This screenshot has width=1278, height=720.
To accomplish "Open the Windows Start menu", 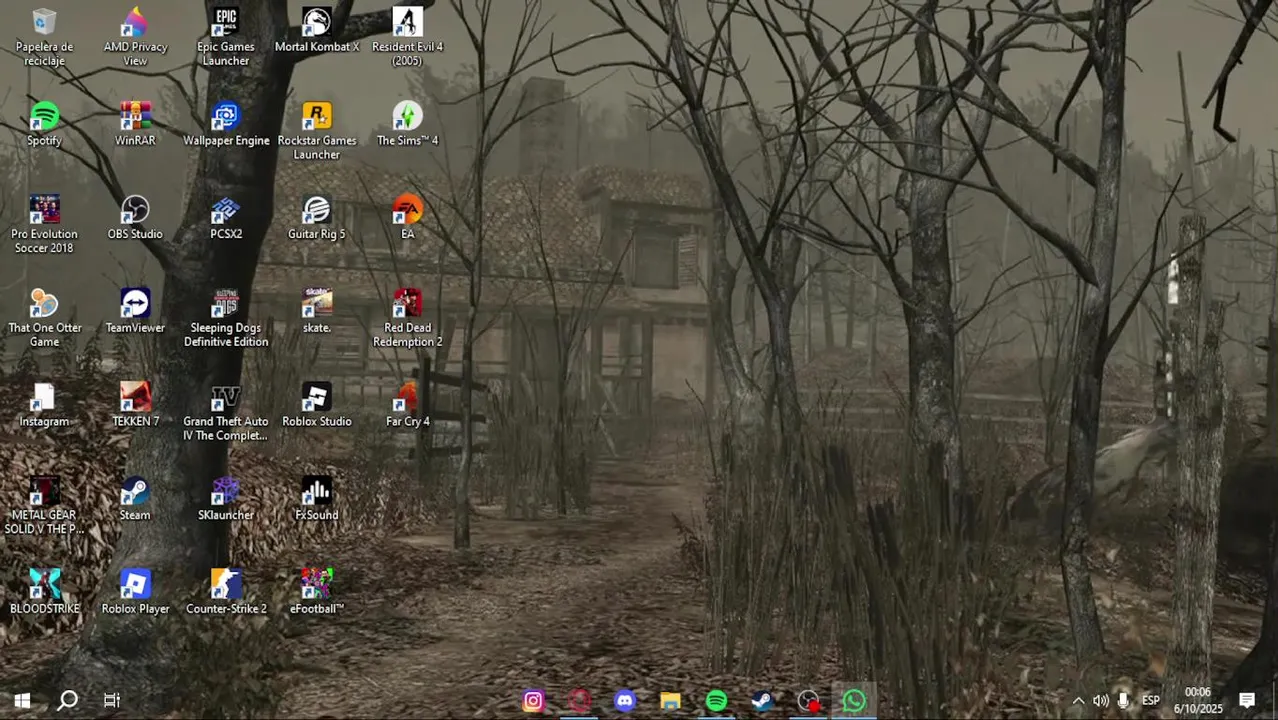I will coord(22,701).
